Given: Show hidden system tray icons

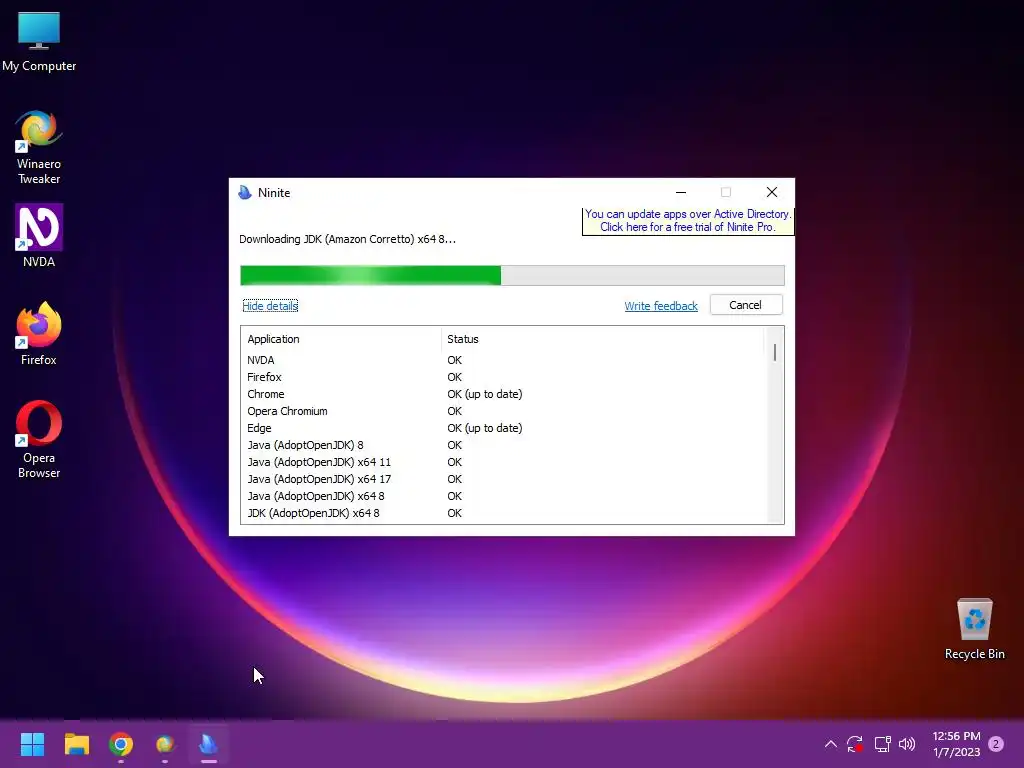Looking at the screenshot, I should [831, 744].
